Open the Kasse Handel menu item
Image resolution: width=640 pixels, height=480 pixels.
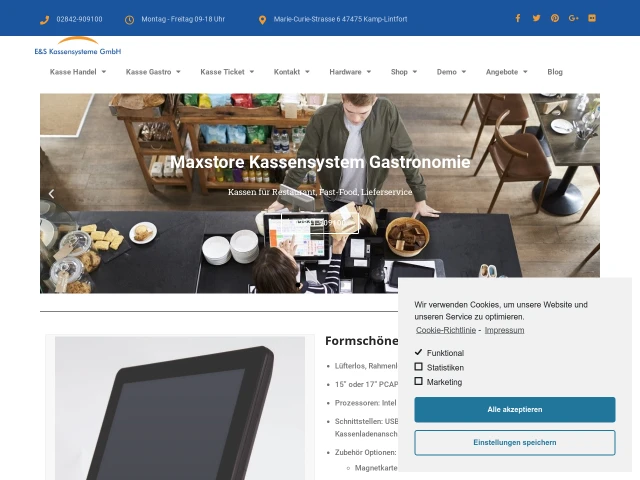(73, 72)
